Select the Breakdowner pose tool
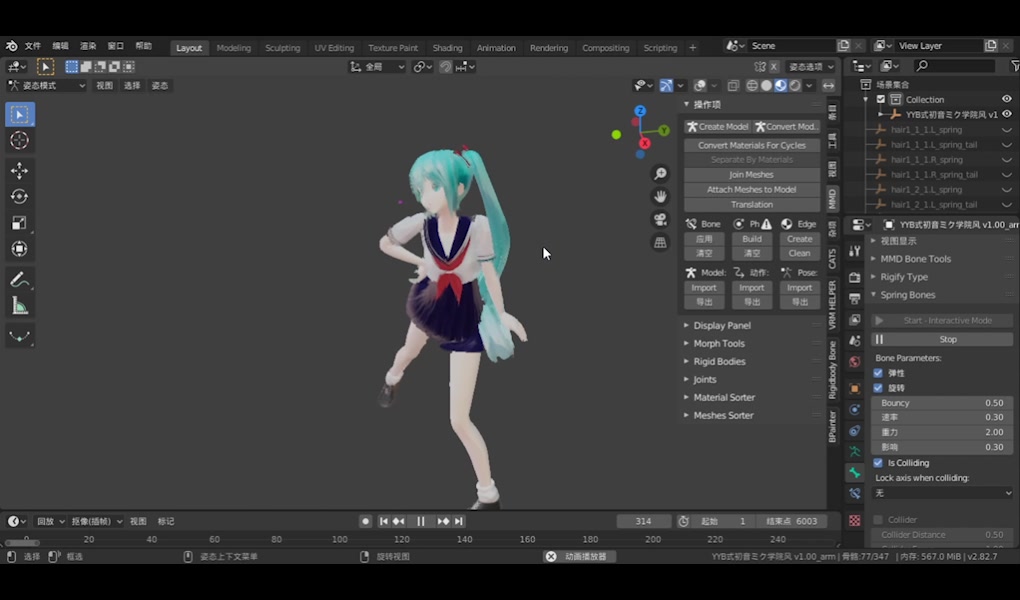The height and width of the screenshot is (600, 1020). [x=20, y=336]
